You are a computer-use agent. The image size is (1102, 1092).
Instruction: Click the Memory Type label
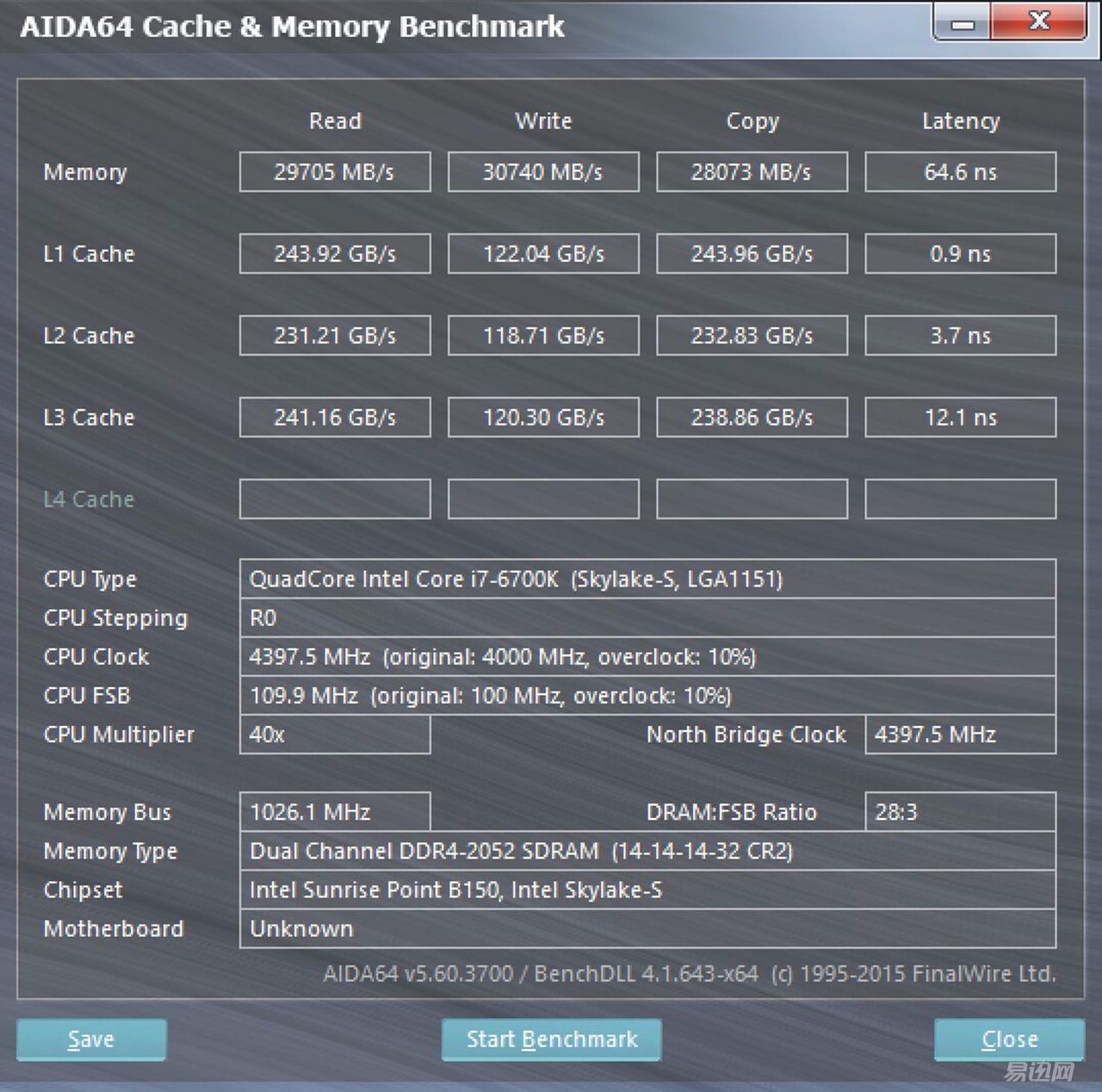[x=110, y=851]
